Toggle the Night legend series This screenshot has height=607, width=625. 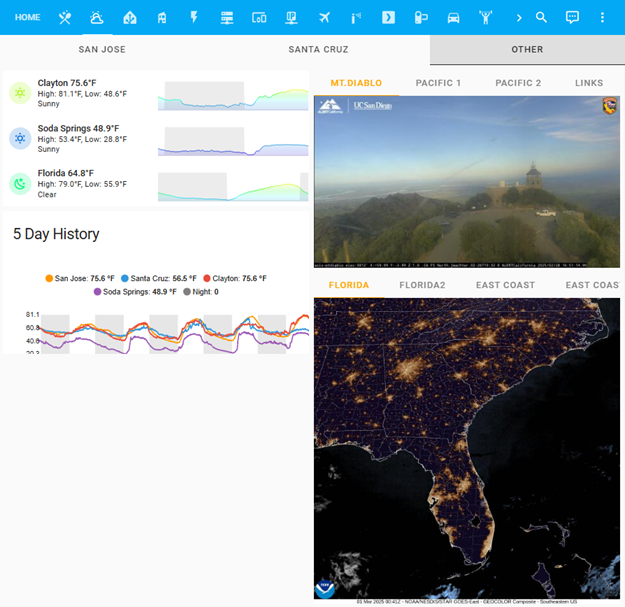click(201, 292)
